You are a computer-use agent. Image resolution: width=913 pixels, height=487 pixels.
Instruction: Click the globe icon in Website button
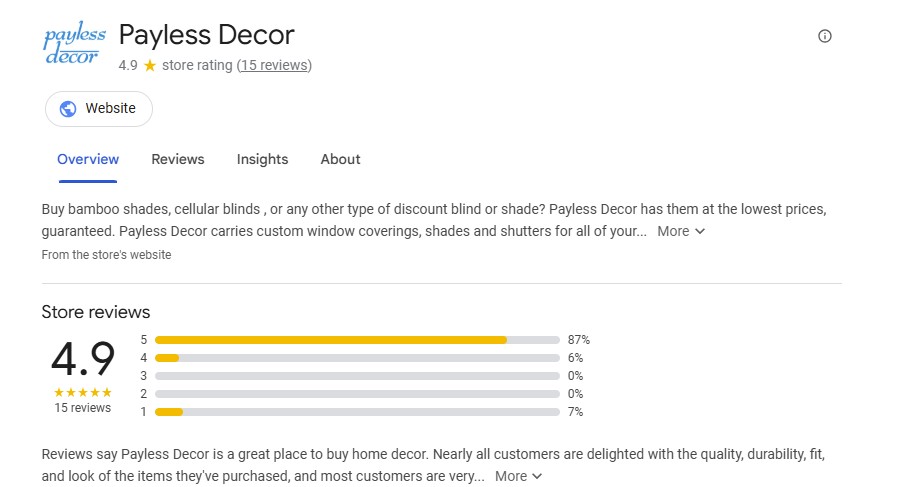click(x=68, y=109)
